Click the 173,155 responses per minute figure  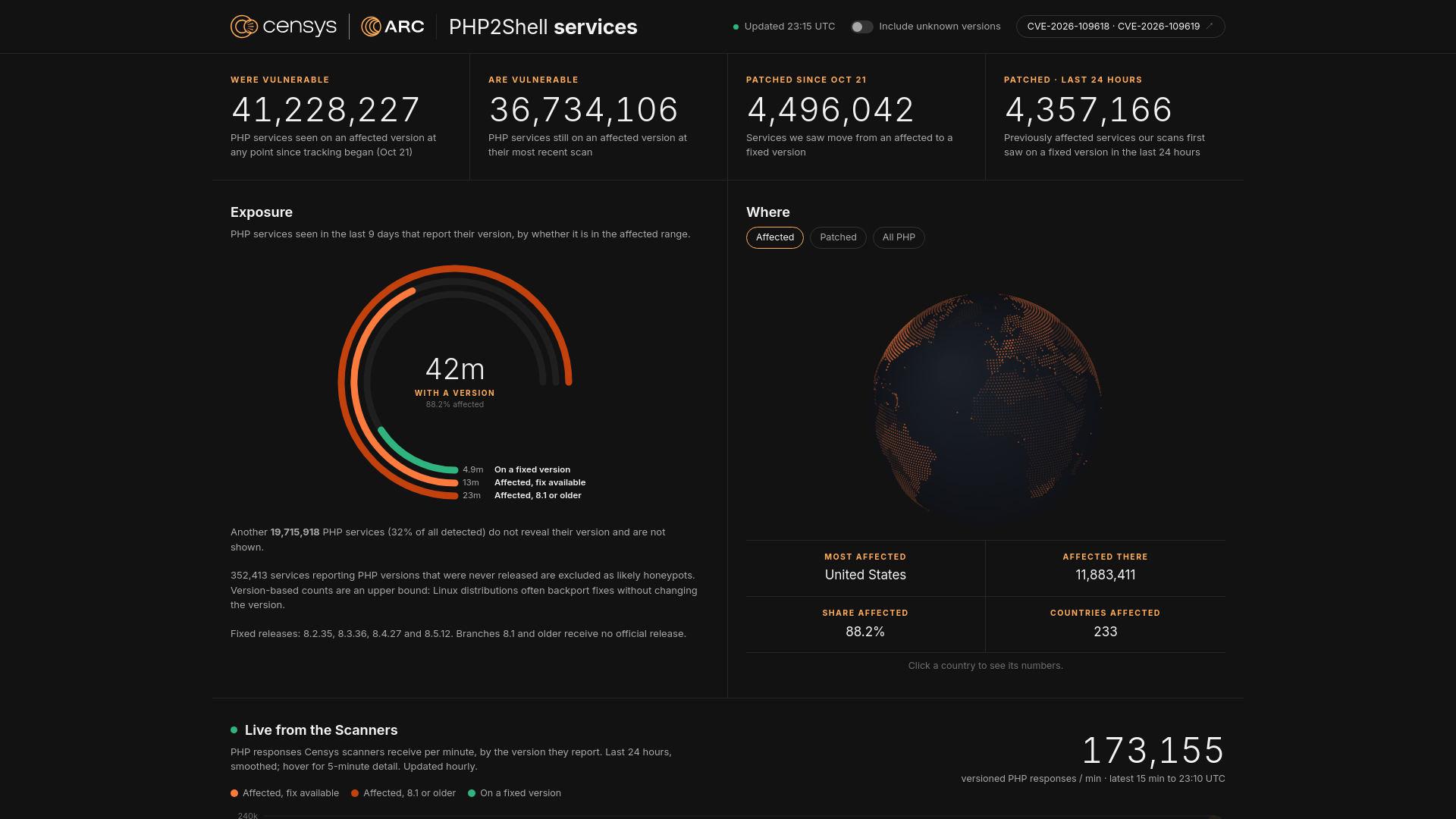tap(1153, 751)
